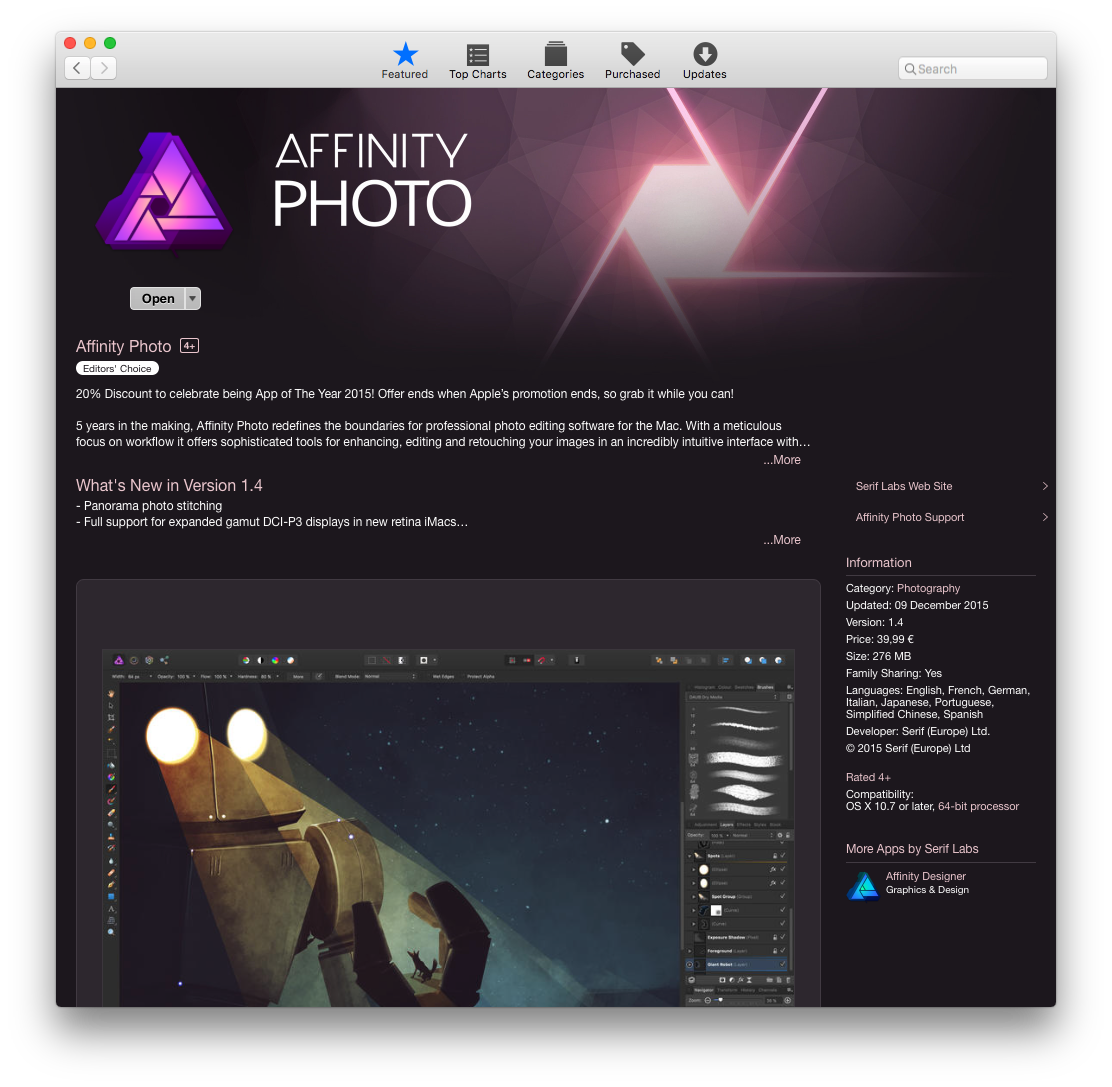
Task: Expand the dropdown arrow beside Open
Action: (193, 299)
